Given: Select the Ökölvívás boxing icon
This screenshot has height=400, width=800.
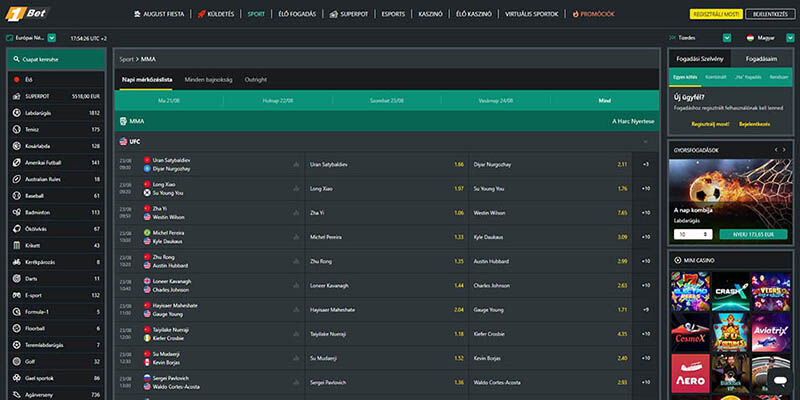Looking at the screenshot, I should pyautogui.click(x=17, y=229).
